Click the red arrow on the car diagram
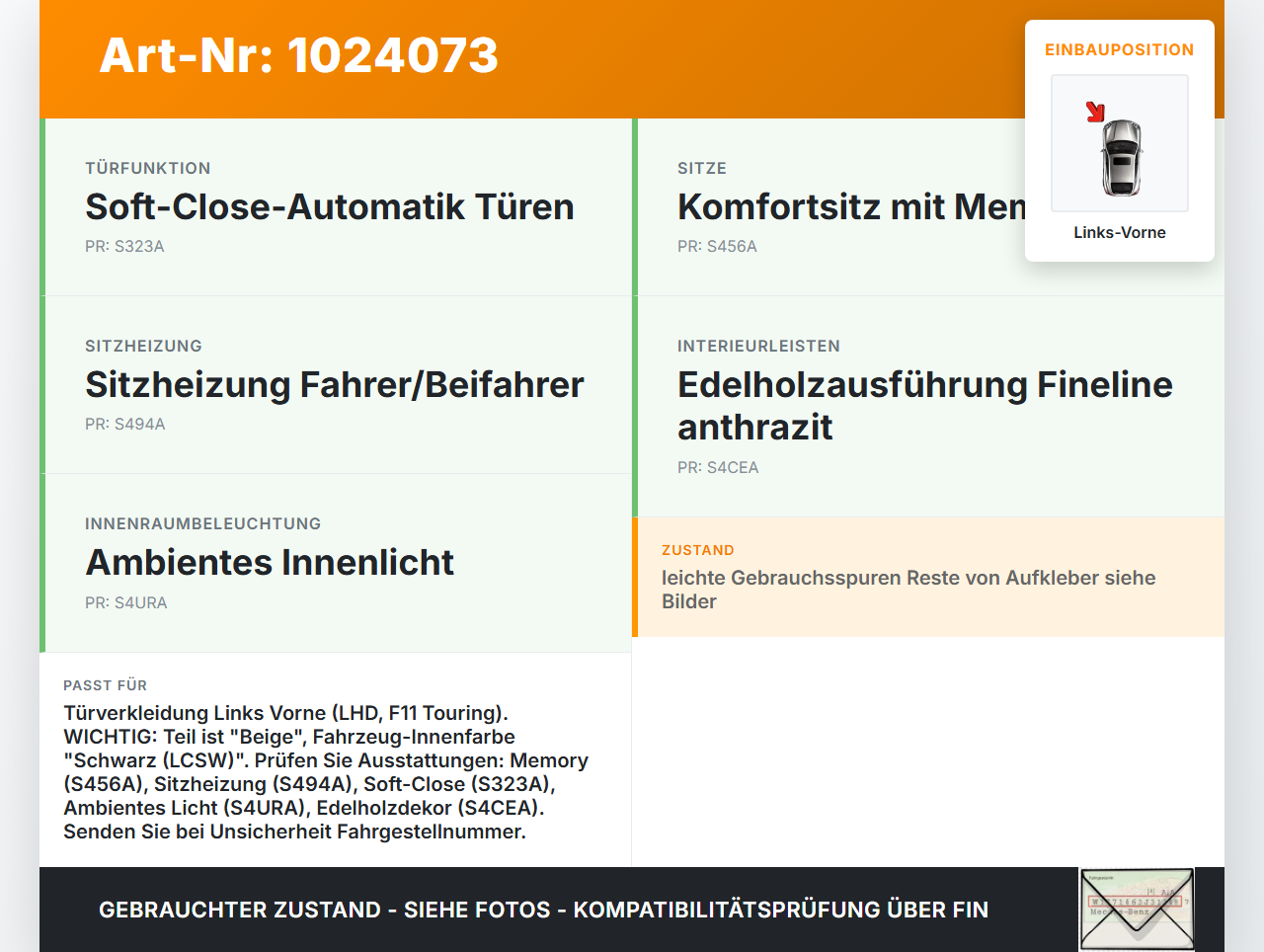The width and height of the screenshot is (1264, 952). click(1095, 112)
